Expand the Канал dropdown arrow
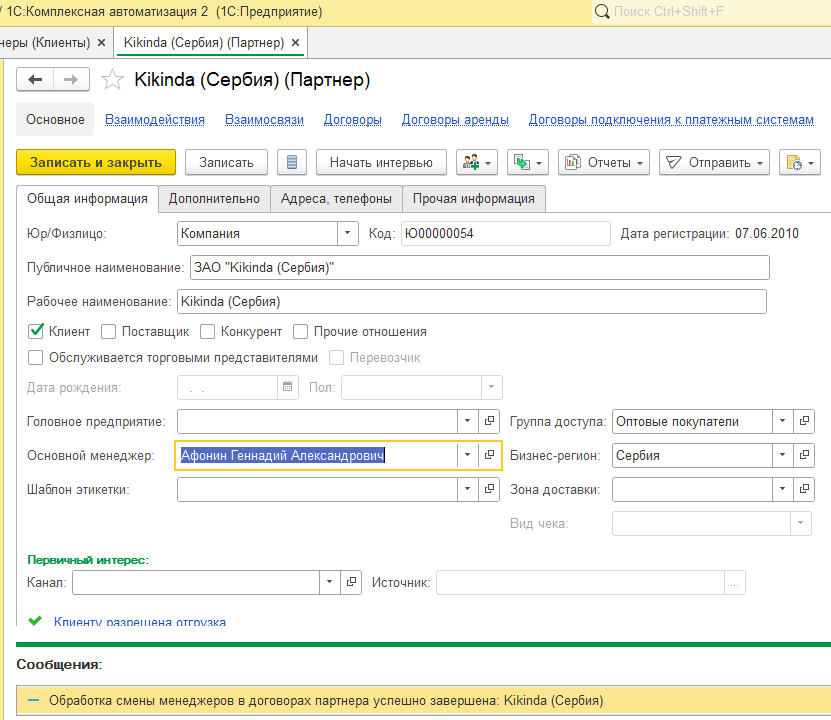This screenshot has height=720, width=831. [x=329, y=582]
